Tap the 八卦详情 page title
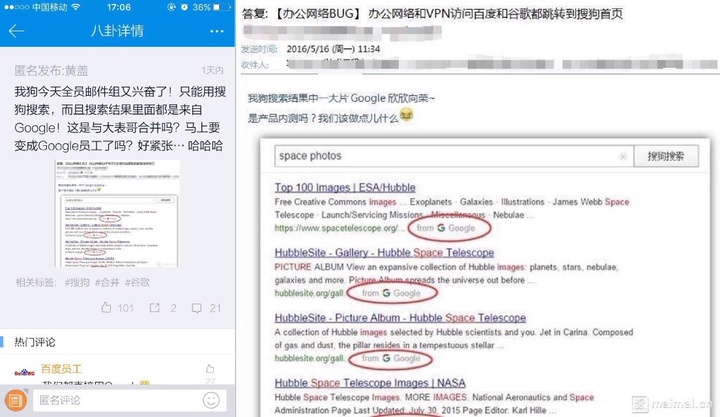The image size is (720, 417). coord(117,31)
